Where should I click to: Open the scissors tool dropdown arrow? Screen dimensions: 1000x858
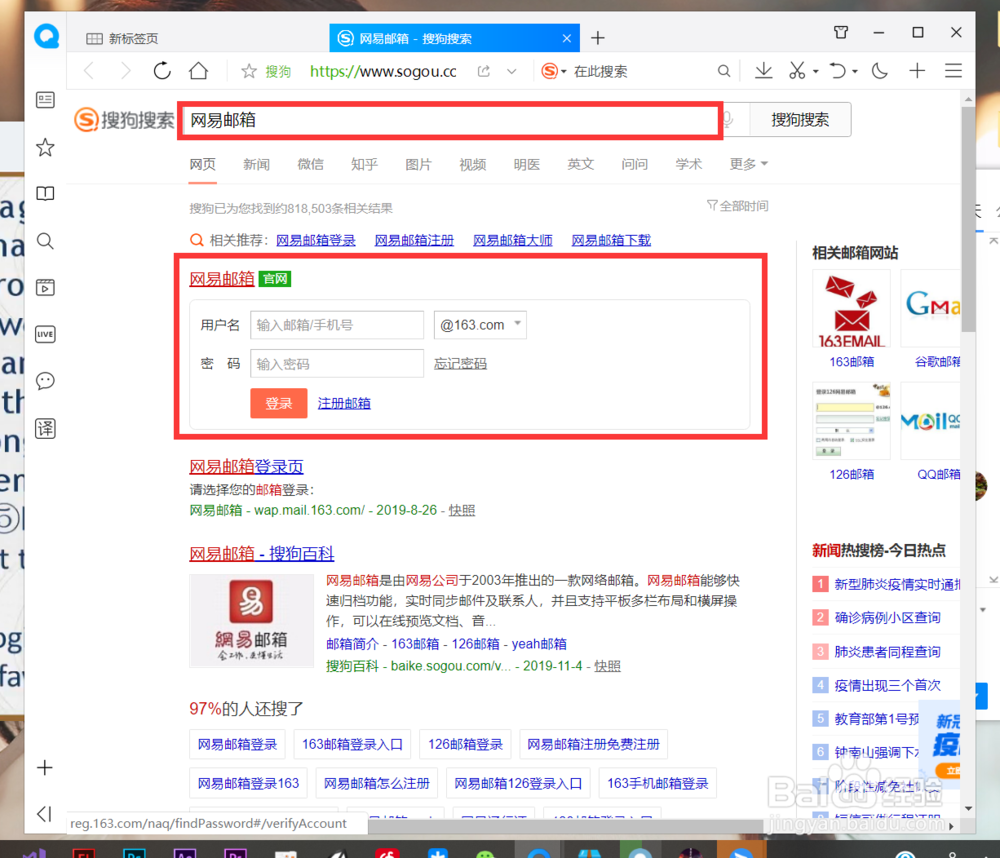pos(816,71)
